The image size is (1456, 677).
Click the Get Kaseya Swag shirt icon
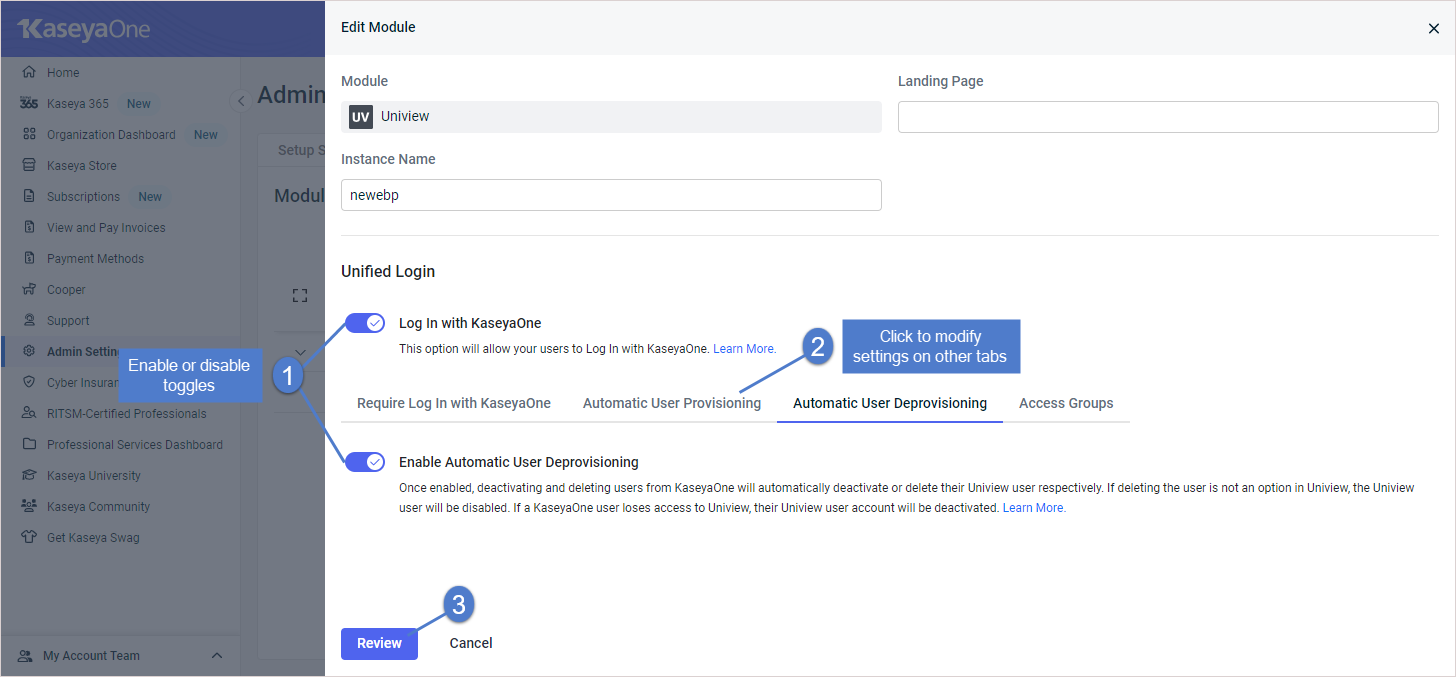29,537
